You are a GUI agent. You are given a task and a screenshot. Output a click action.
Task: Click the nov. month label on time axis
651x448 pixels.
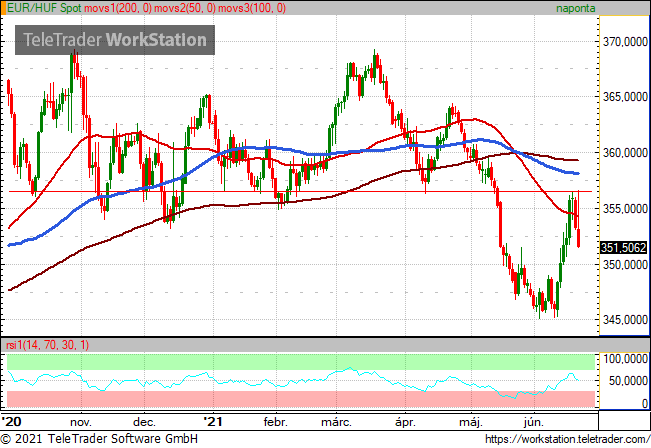[x=81, y=423]
